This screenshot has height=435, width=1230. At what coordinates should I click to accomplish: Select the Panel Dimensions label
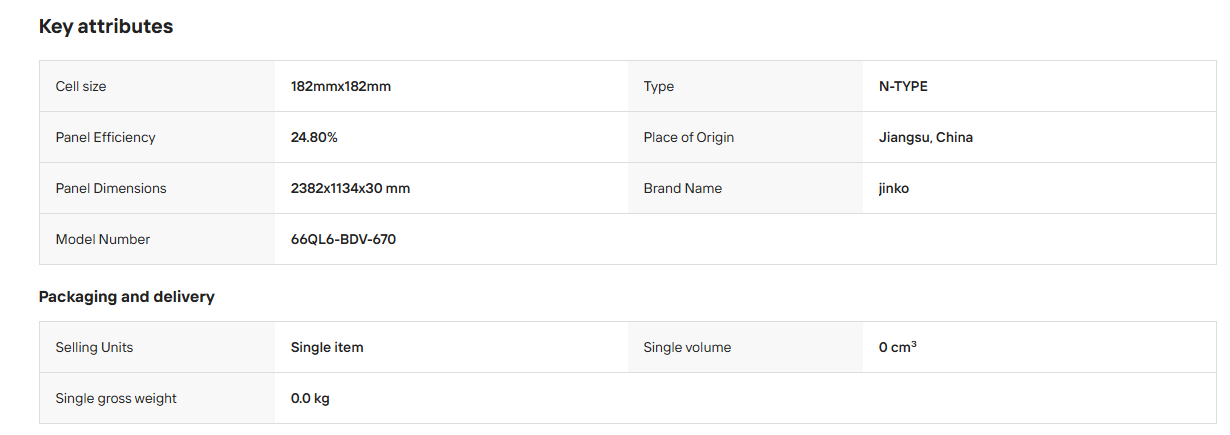111,189
